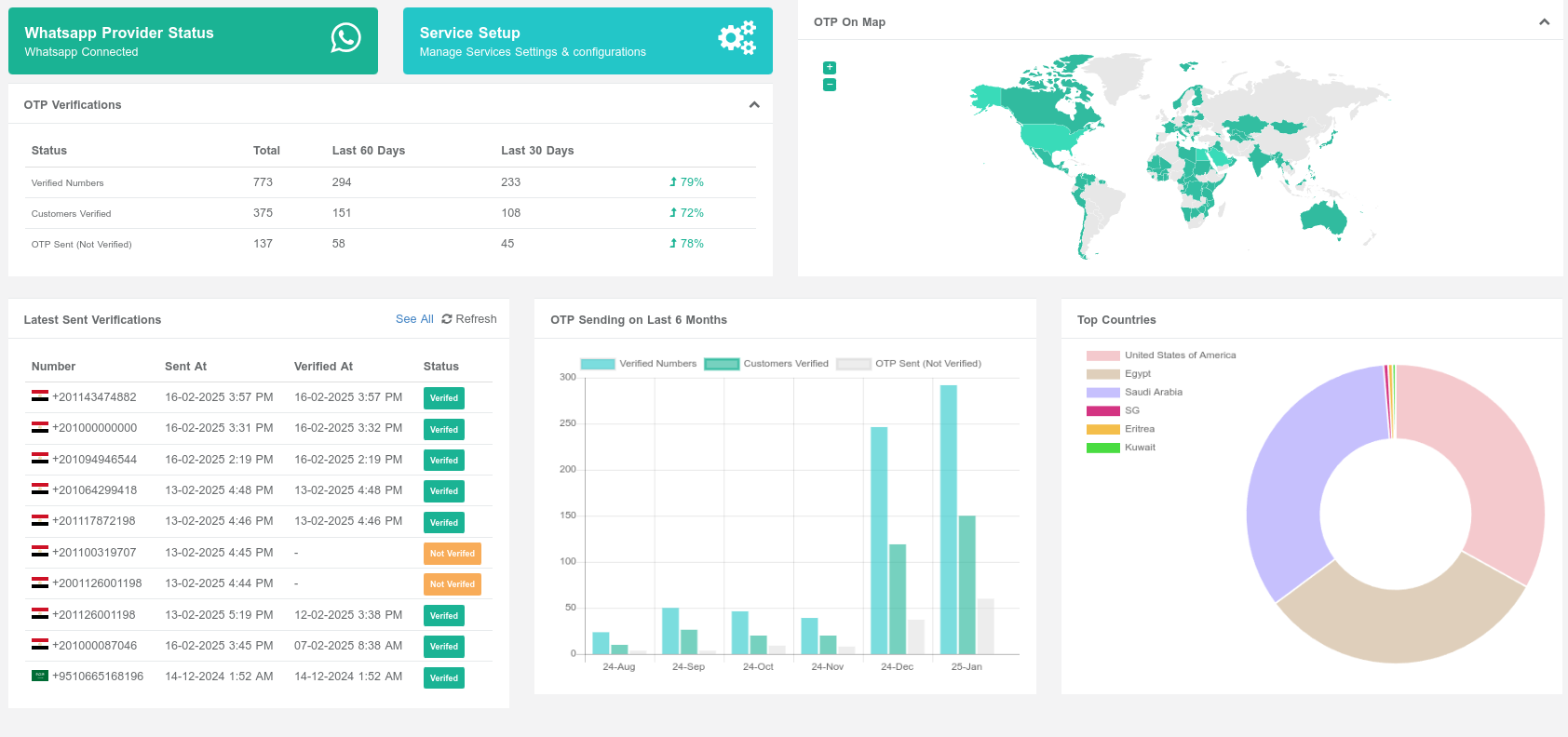Collapse the OTP Verifications panel

pos(754,105)
